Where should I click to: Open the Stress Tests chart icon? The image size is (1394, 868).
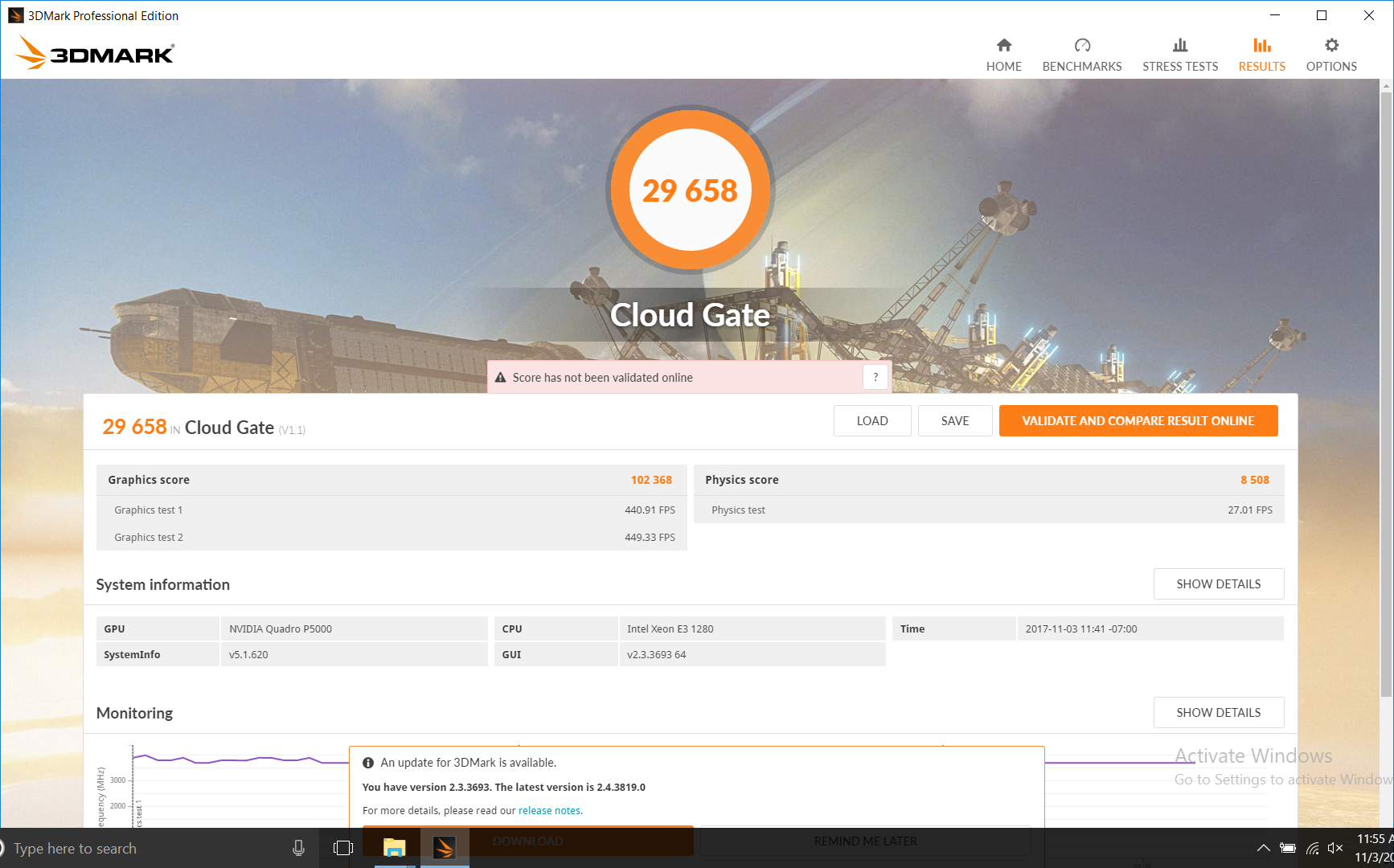tap(1179, 45)
